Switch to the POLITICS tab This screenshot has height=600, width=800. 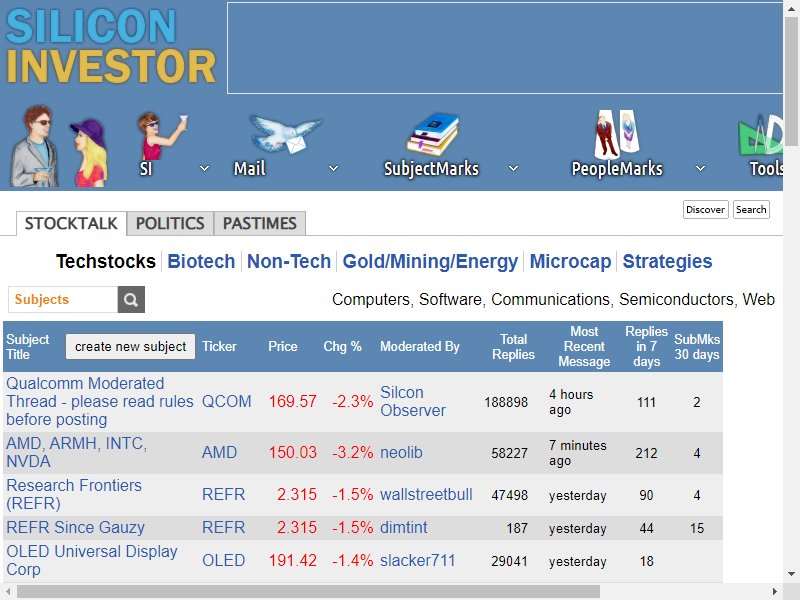point(170,223)
